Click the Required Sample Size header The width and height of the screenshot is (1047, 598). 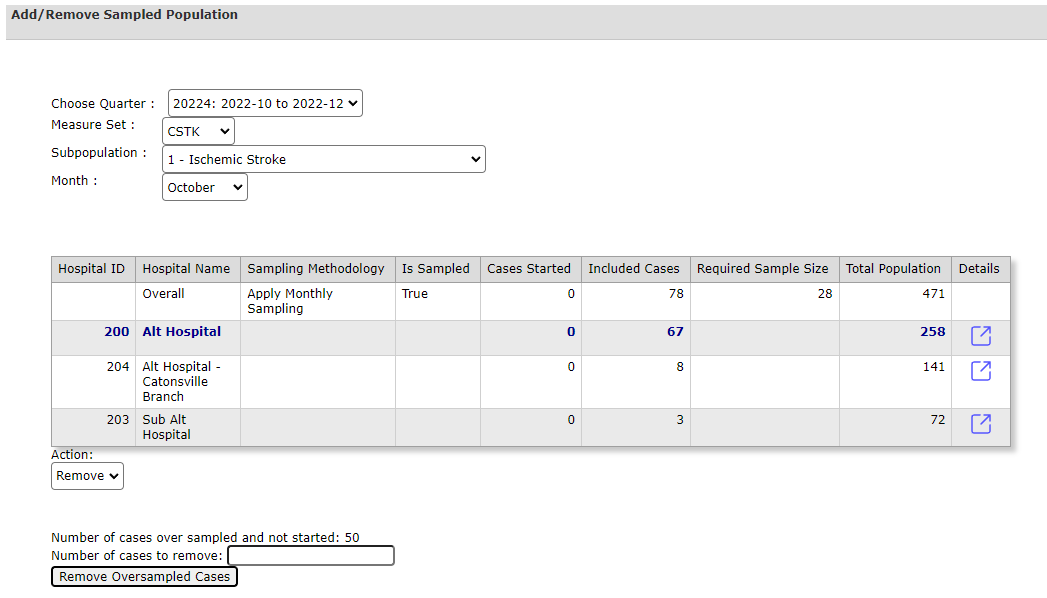[x=763, y=269]
